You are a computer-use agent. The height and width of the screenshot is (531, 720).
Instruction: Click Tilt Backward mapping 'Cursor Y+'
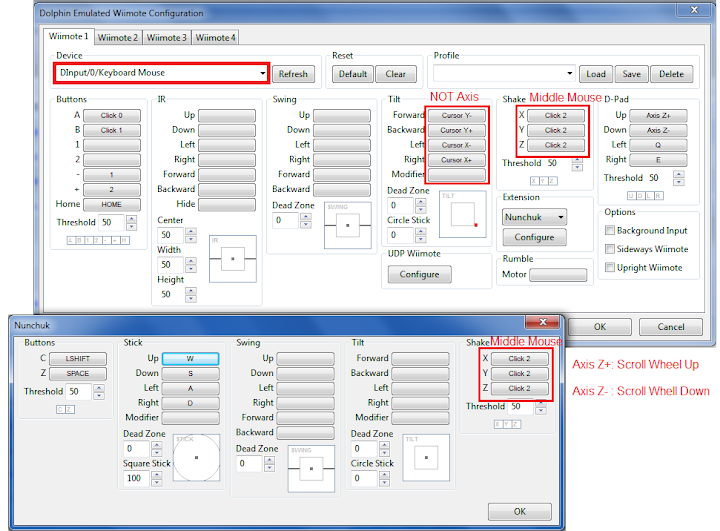coord(456,130)
